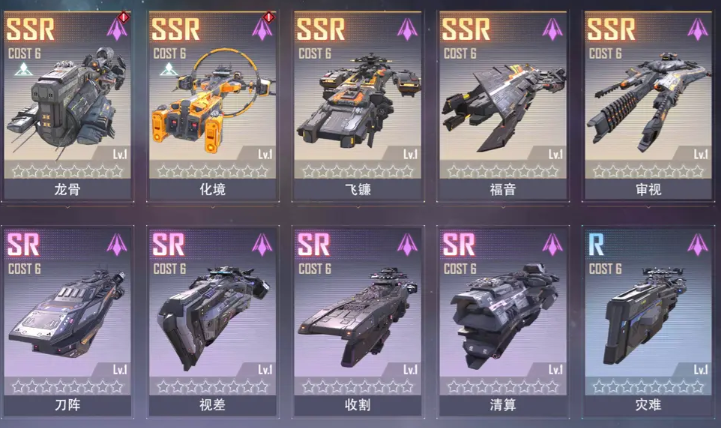Click the upgrade triangle icon on 龙骨
721x428 pixels.
click(23, 69)
